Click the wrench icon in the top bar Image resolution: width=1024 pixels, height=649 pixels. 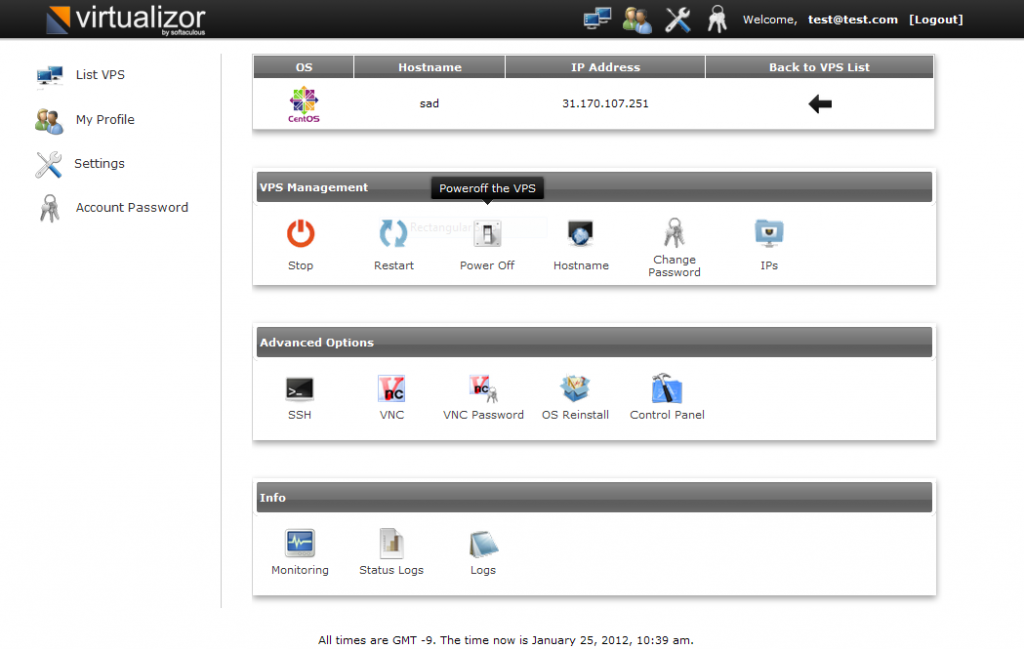click(677, 19)
